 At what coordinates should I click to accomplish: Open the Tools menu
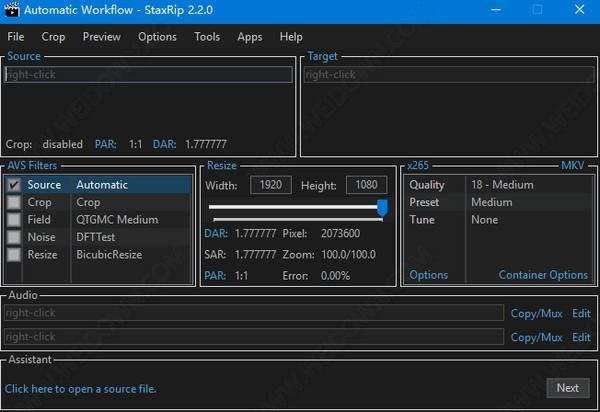pos(207,37)
